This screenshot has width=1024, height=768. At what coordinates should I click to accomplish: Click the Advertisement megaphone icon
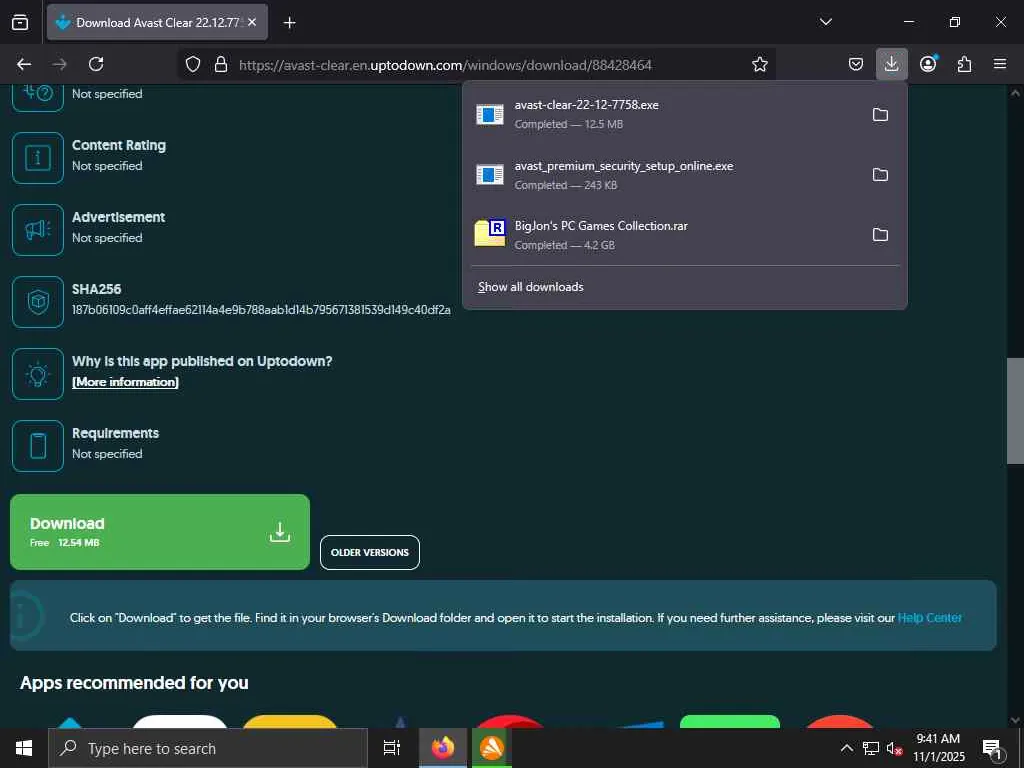point(38,230)
